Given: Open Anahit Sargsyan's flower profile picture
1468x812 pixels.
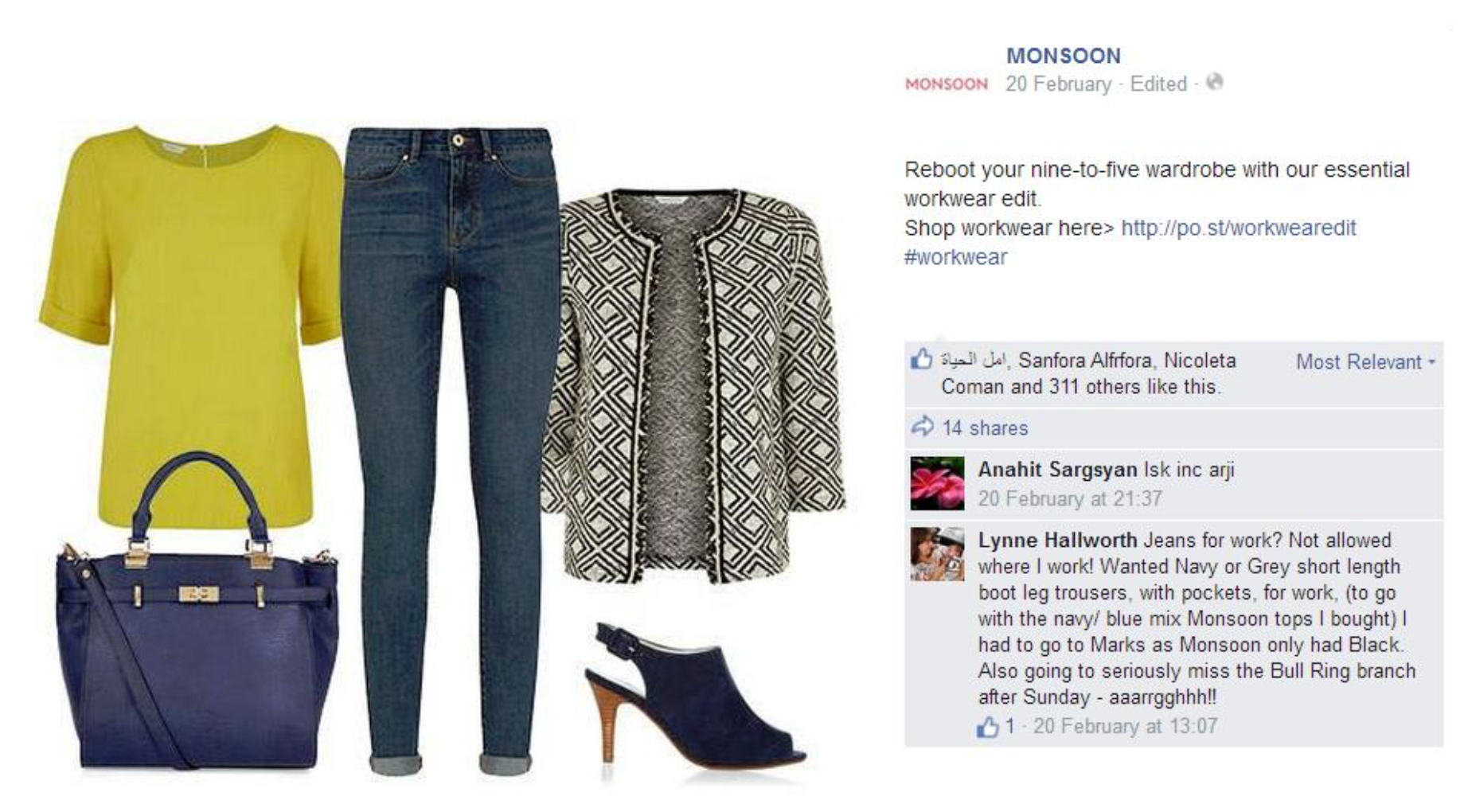Looking at the screenshot, I should point(937,483).
